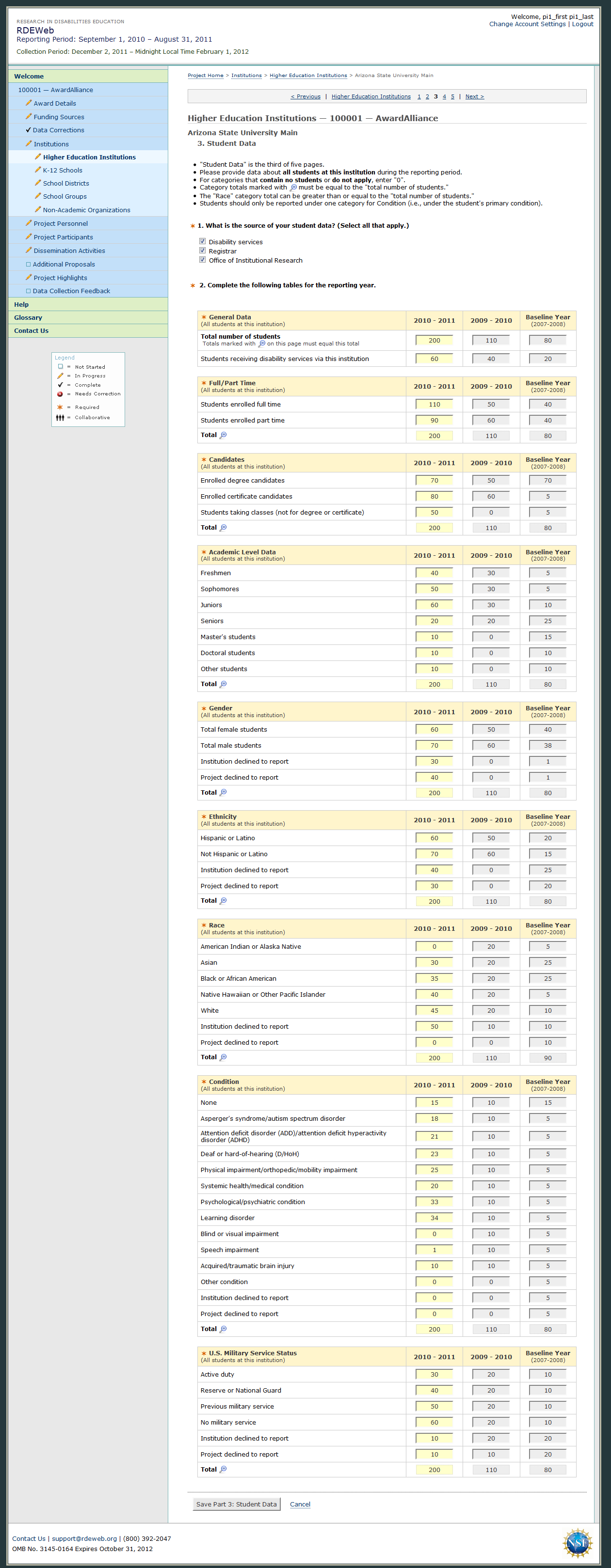Click checkmark icon next to Data Corrections

pos(28,130)
